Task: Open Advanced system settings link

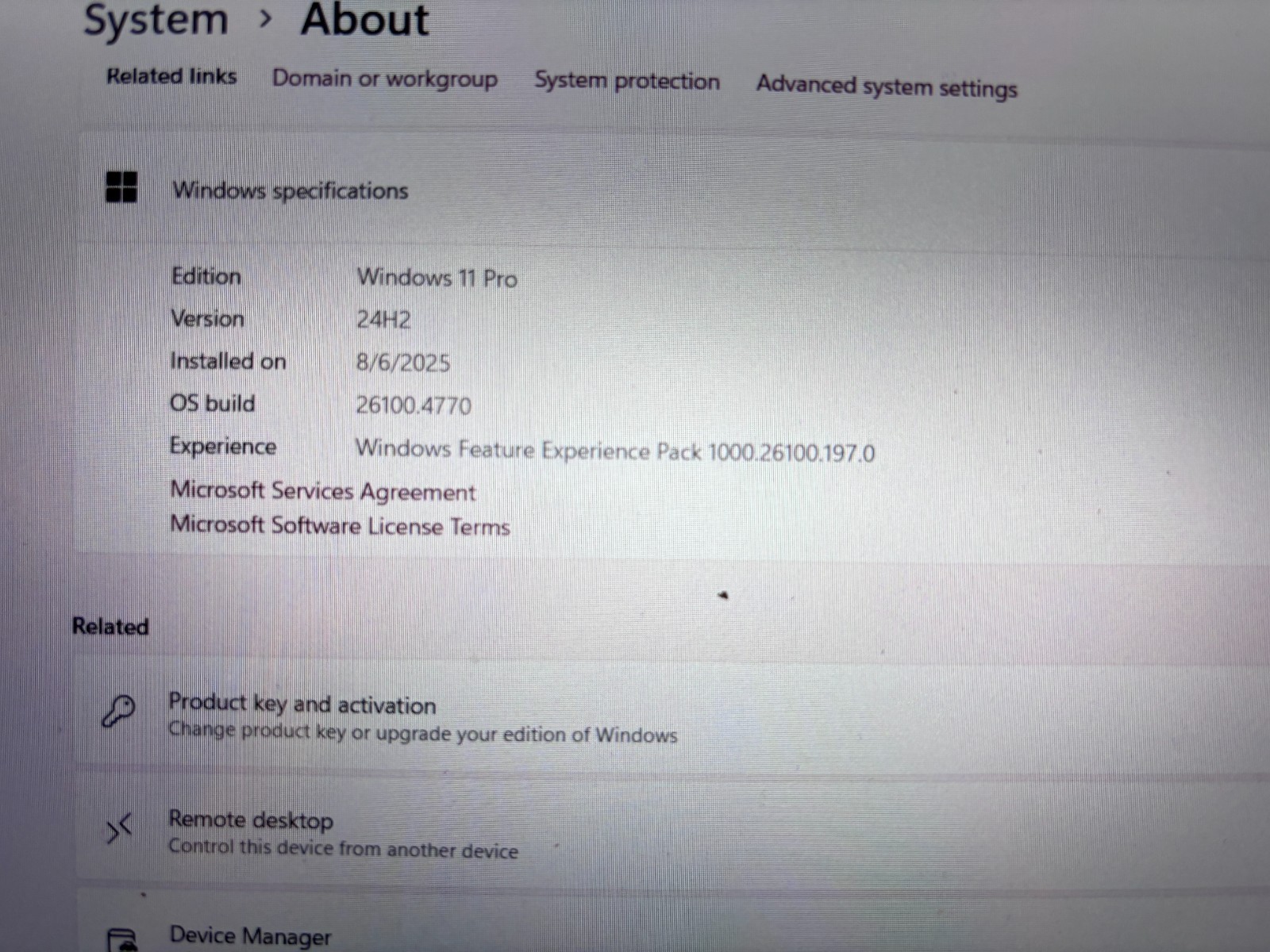Action: 887,86
